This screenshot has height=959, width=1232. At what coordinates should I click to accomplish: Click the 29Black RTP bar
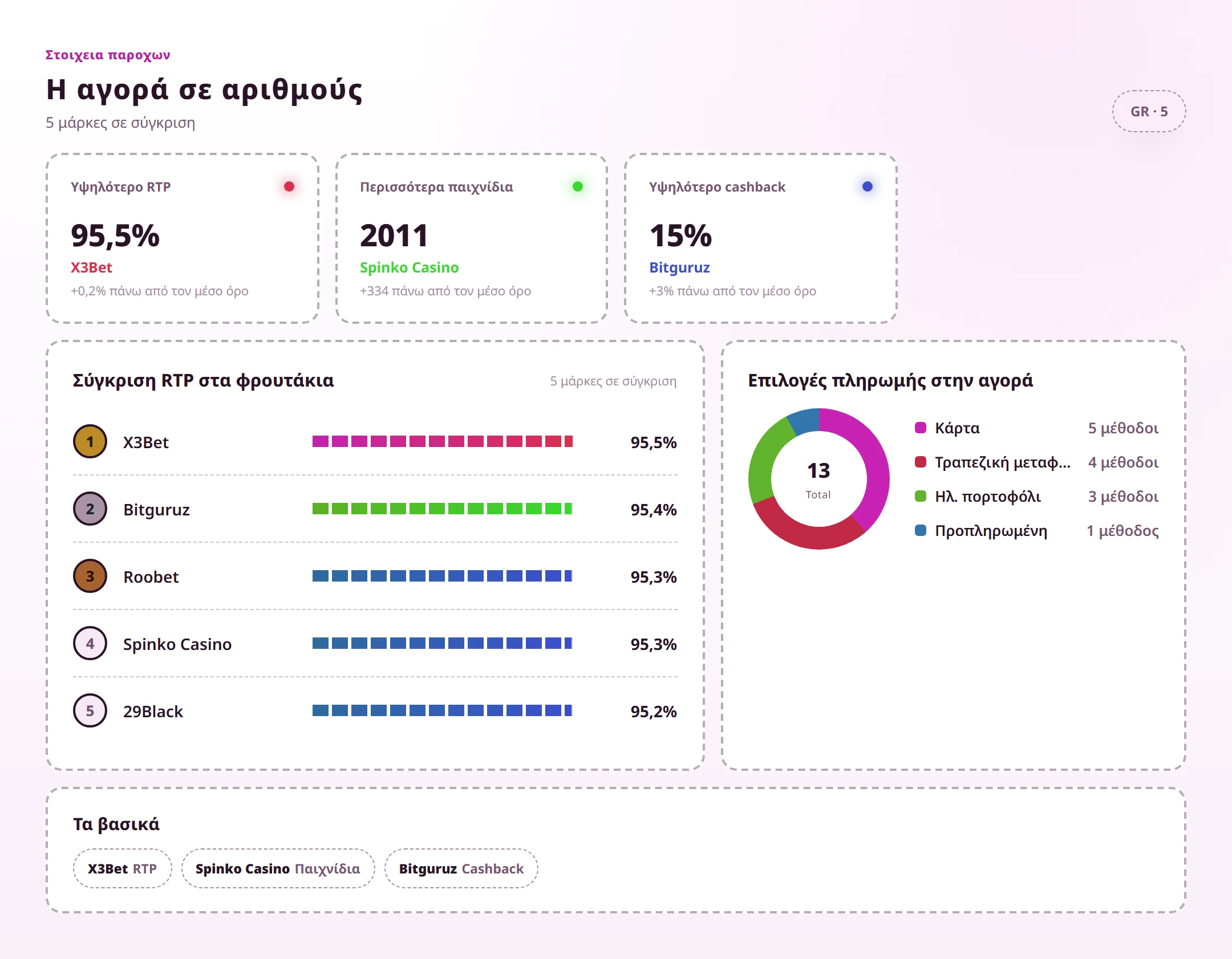(x=443, y=711)
